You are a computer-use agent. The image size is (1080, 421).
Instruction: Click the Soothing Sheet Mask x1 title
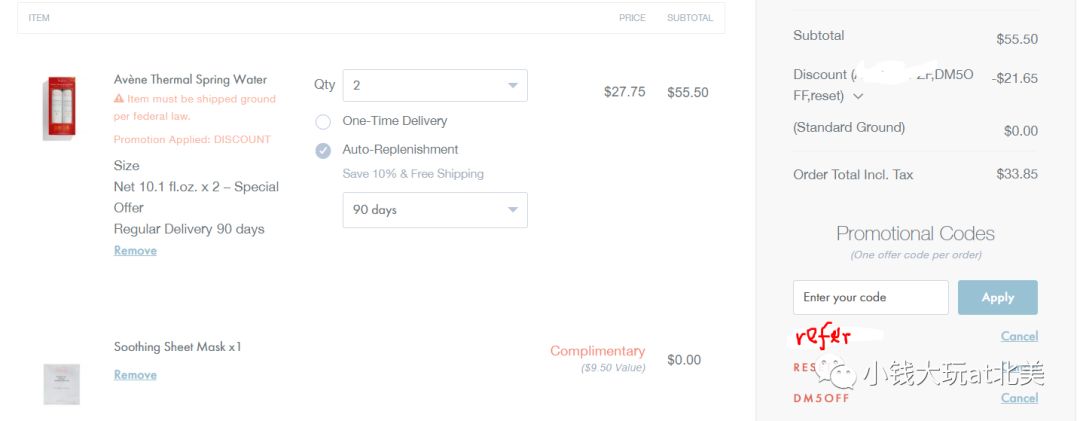[x=178, y=347]
